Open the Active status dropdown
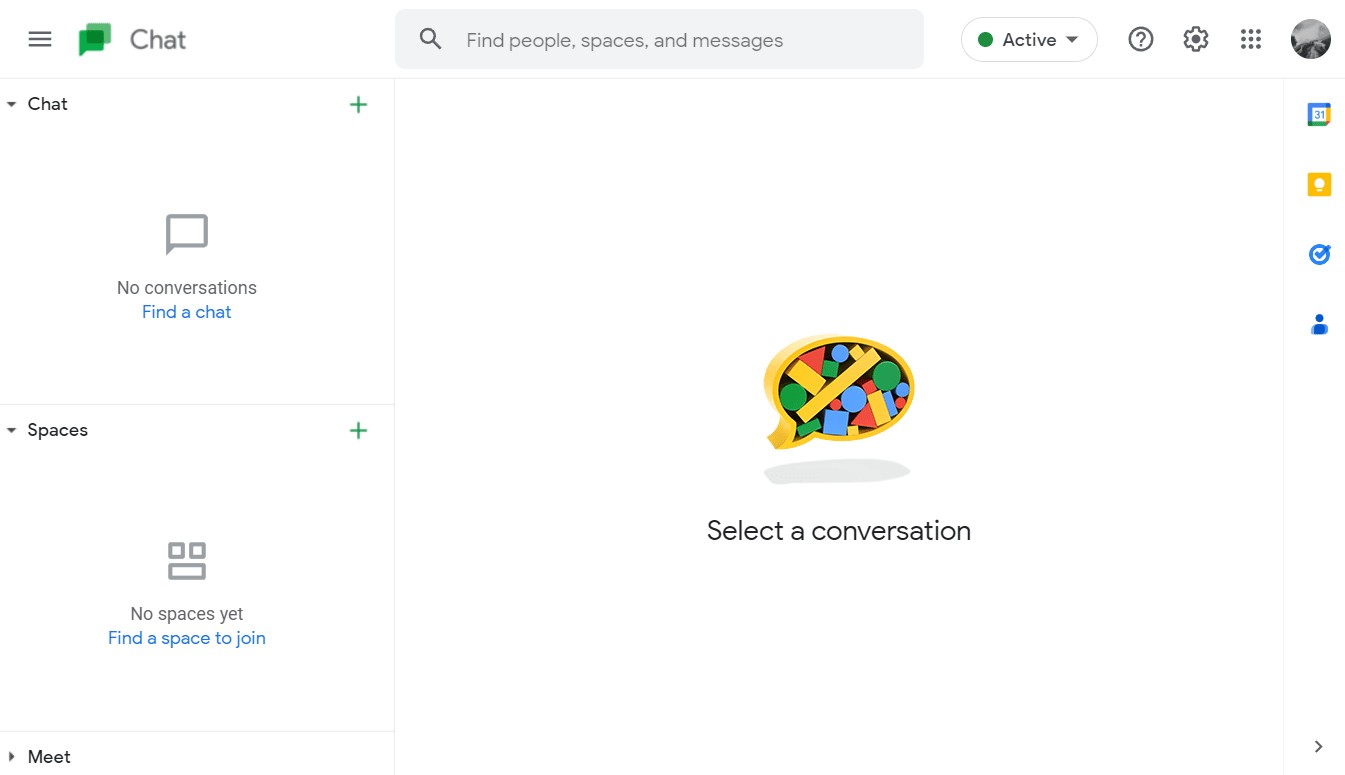Screen dimensions: 1345x775 1029,39
